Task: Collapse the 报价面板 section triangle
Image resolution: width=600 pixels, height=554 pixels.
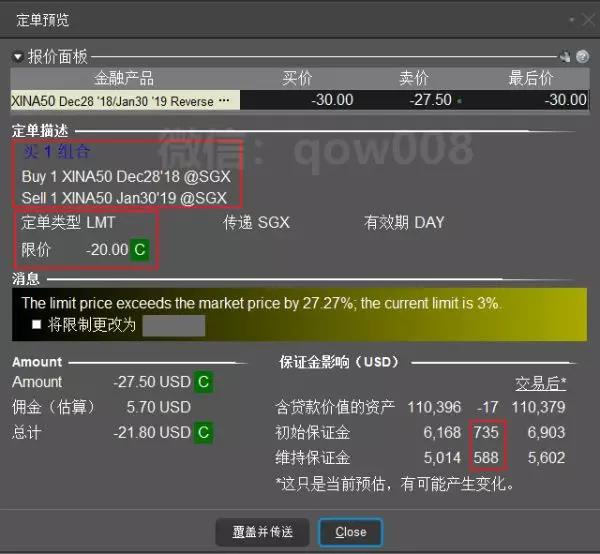Action: (x=17, y=57)
